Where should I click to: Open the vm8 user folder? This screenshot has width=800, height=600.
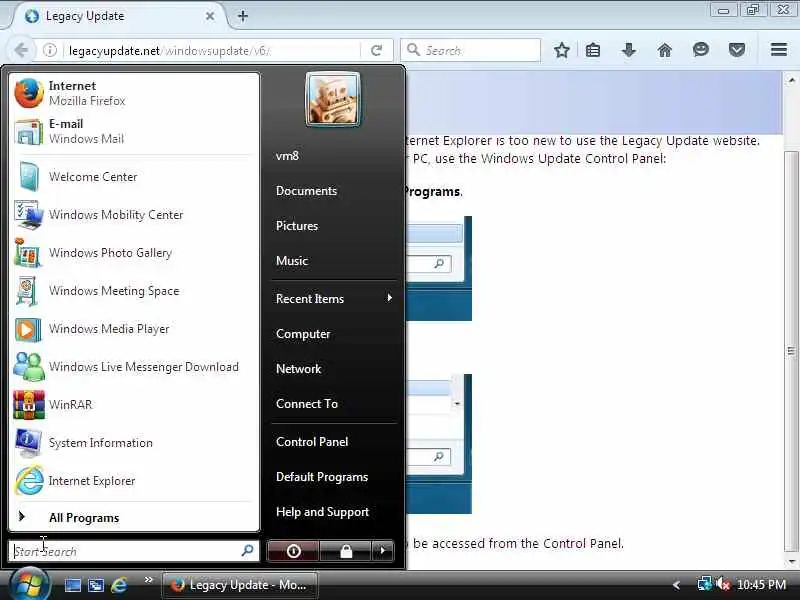(287, 156)
